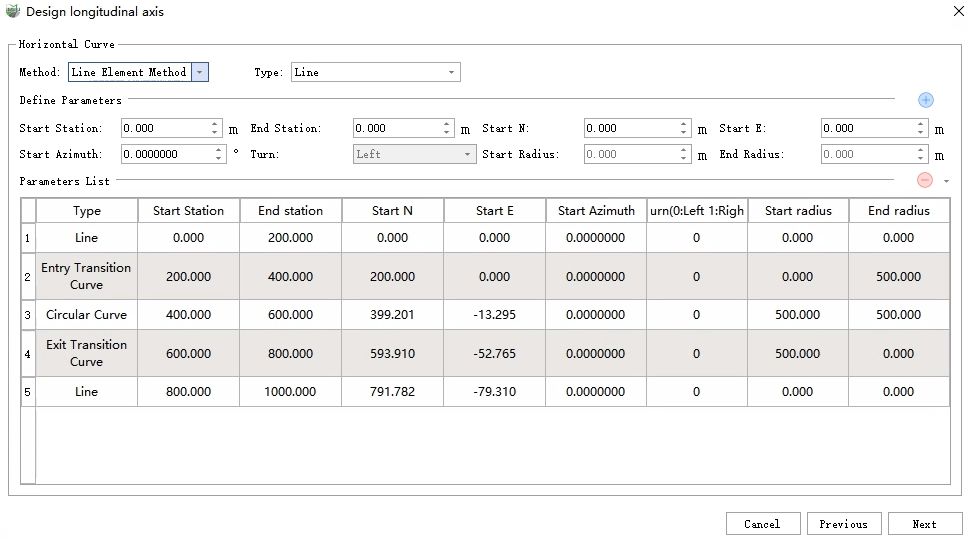This screenshot has height=541, width=968.
Task: Click the red remove parameter minus icon
Action: (x=925, y=180)
